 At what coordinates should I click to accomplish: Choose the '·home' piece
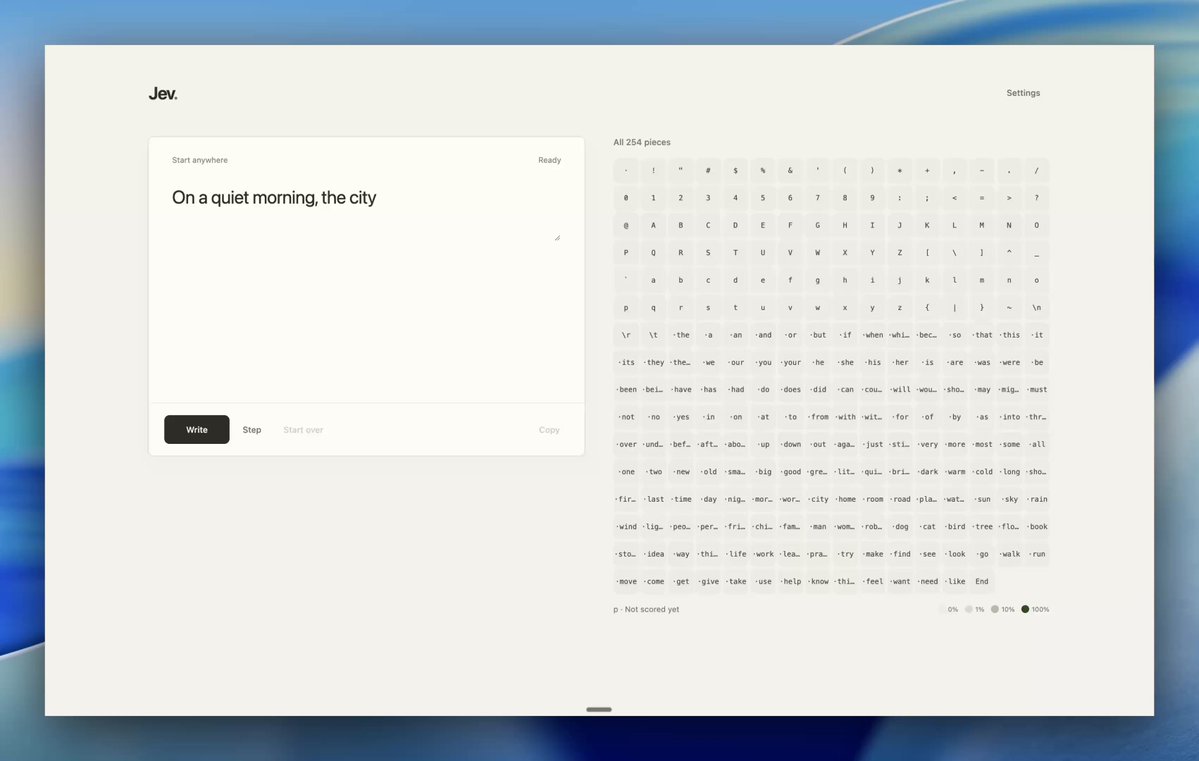[845, 499]
